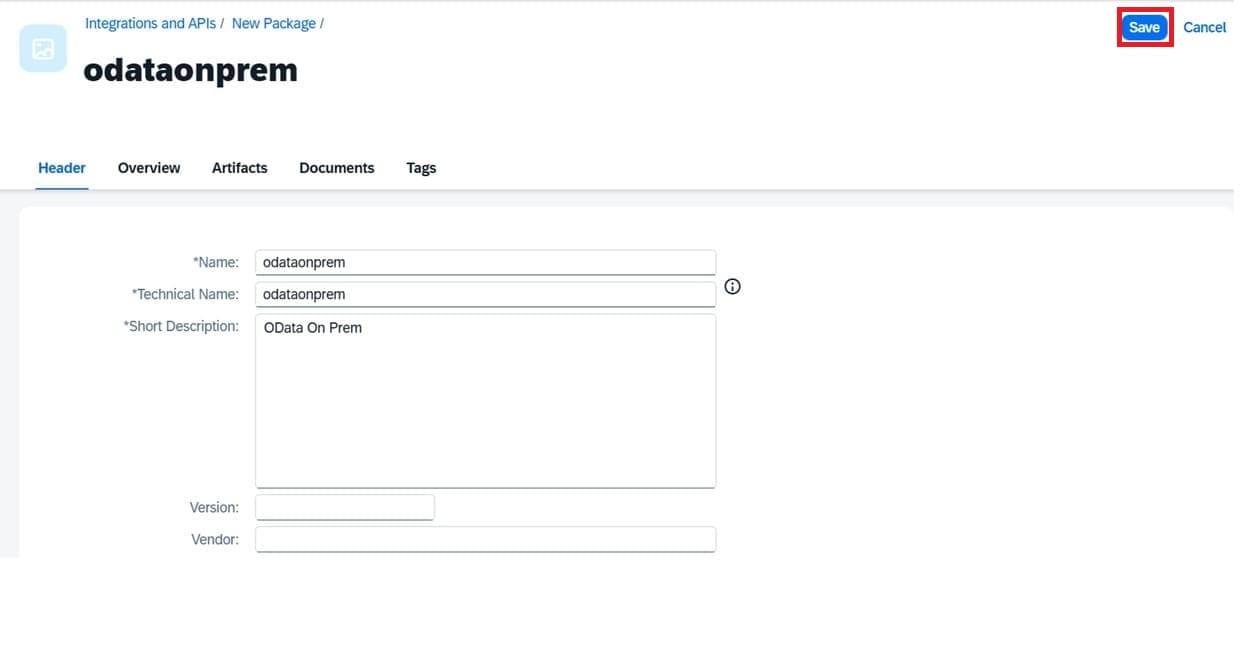Switch to the Overview tab
The width and height of the screenshot is (1247, 655).
coord(149,168)
